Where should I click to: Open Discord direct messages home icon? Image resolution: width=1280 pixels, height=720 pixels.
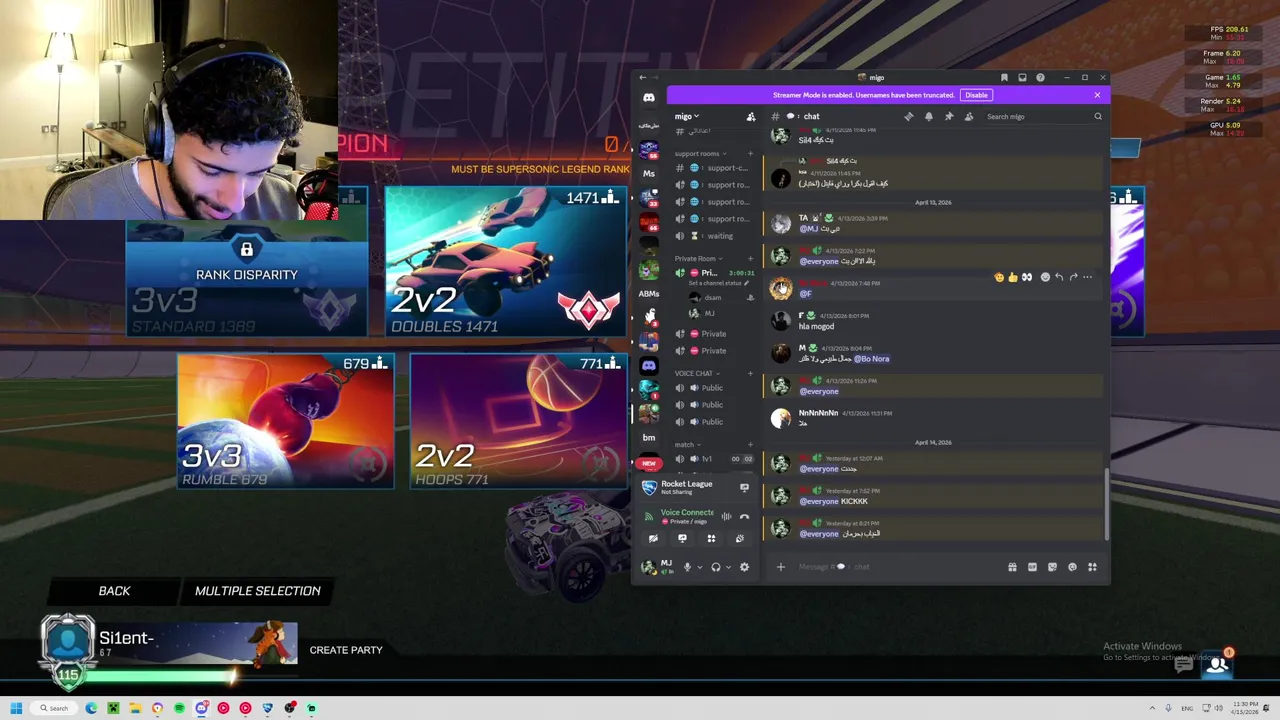pyautogui.click(x=649, y=97)
